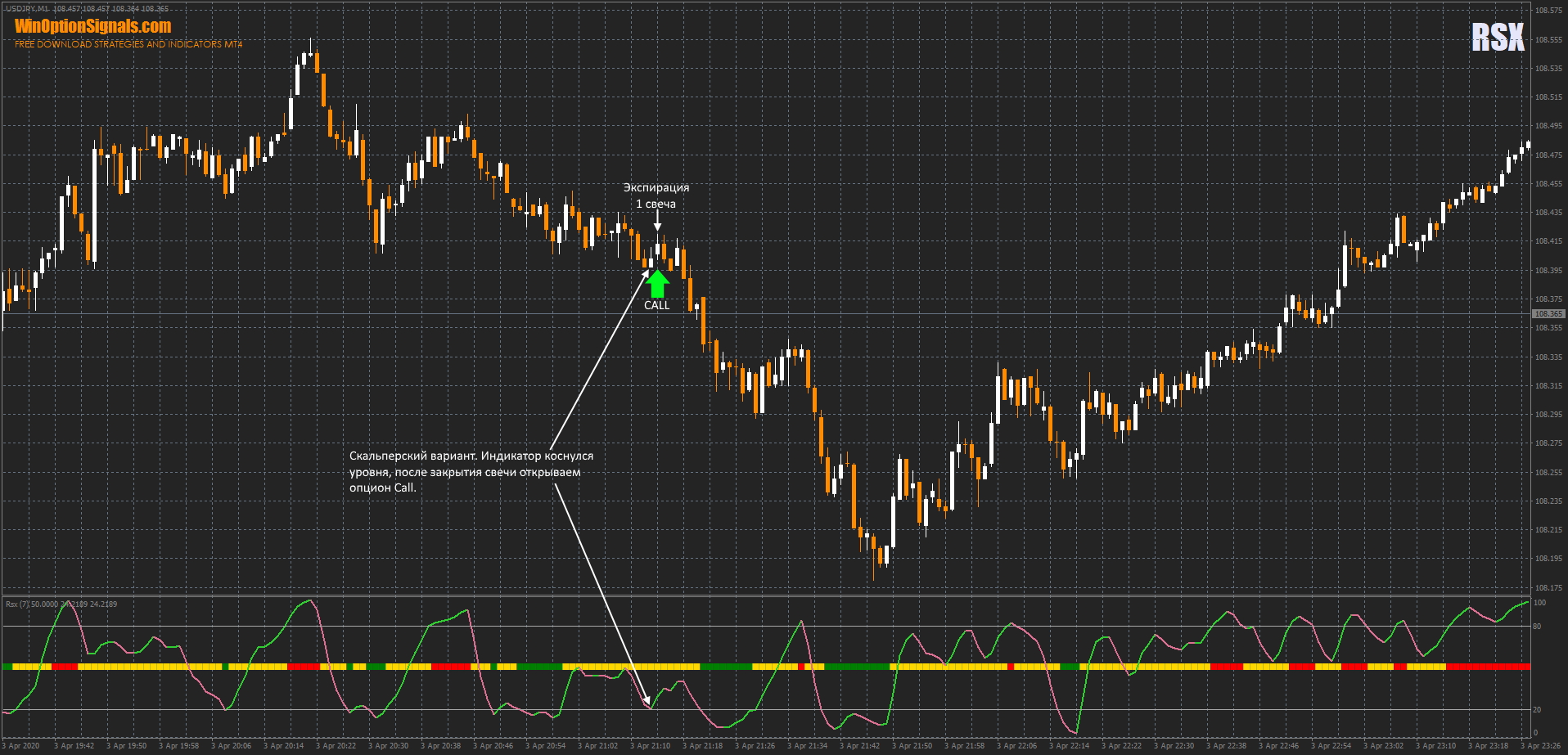The image size is (1568, 755).
Task: Select the Экспирация 1 свеча annotation
Action: [x=656, y=195]
